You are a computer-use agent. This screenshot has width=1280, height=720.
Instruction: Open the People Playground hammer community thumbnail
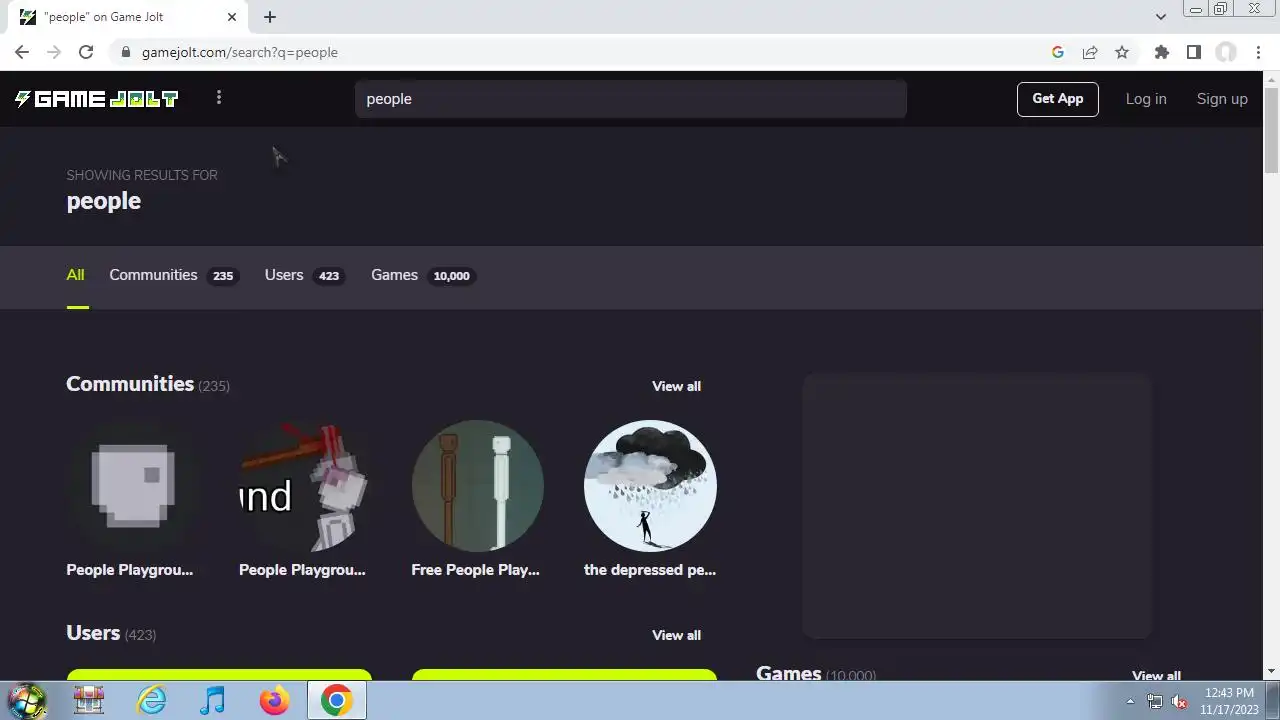(305, 486)
